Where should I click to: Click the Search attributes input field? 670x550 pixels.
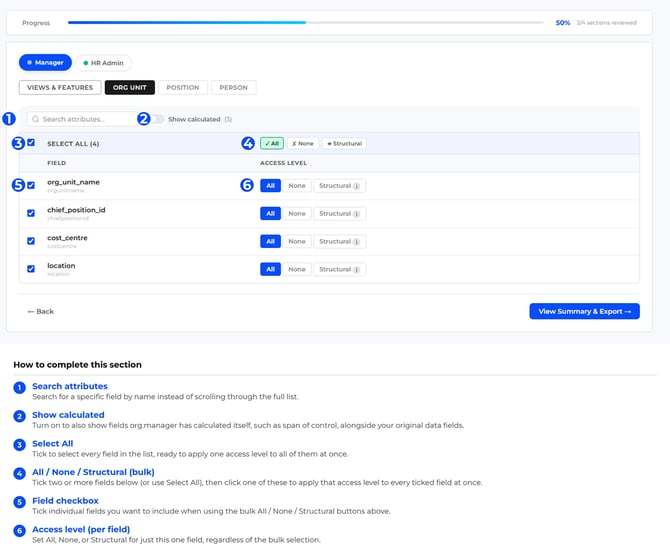(x=82, y=119)
